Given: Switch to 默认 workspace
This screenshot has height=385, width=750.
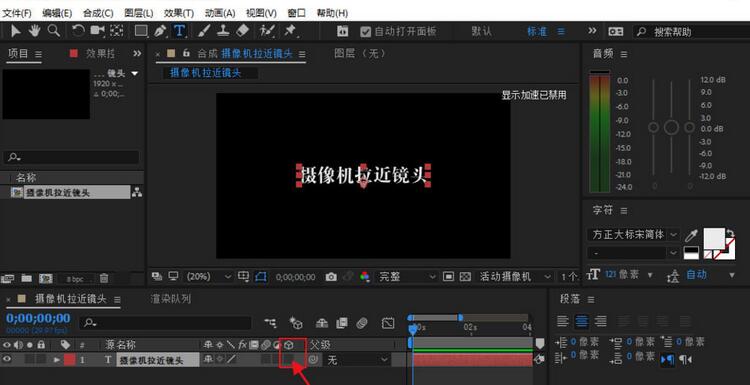Looking at the screenshot, I should tap(481, 32).
